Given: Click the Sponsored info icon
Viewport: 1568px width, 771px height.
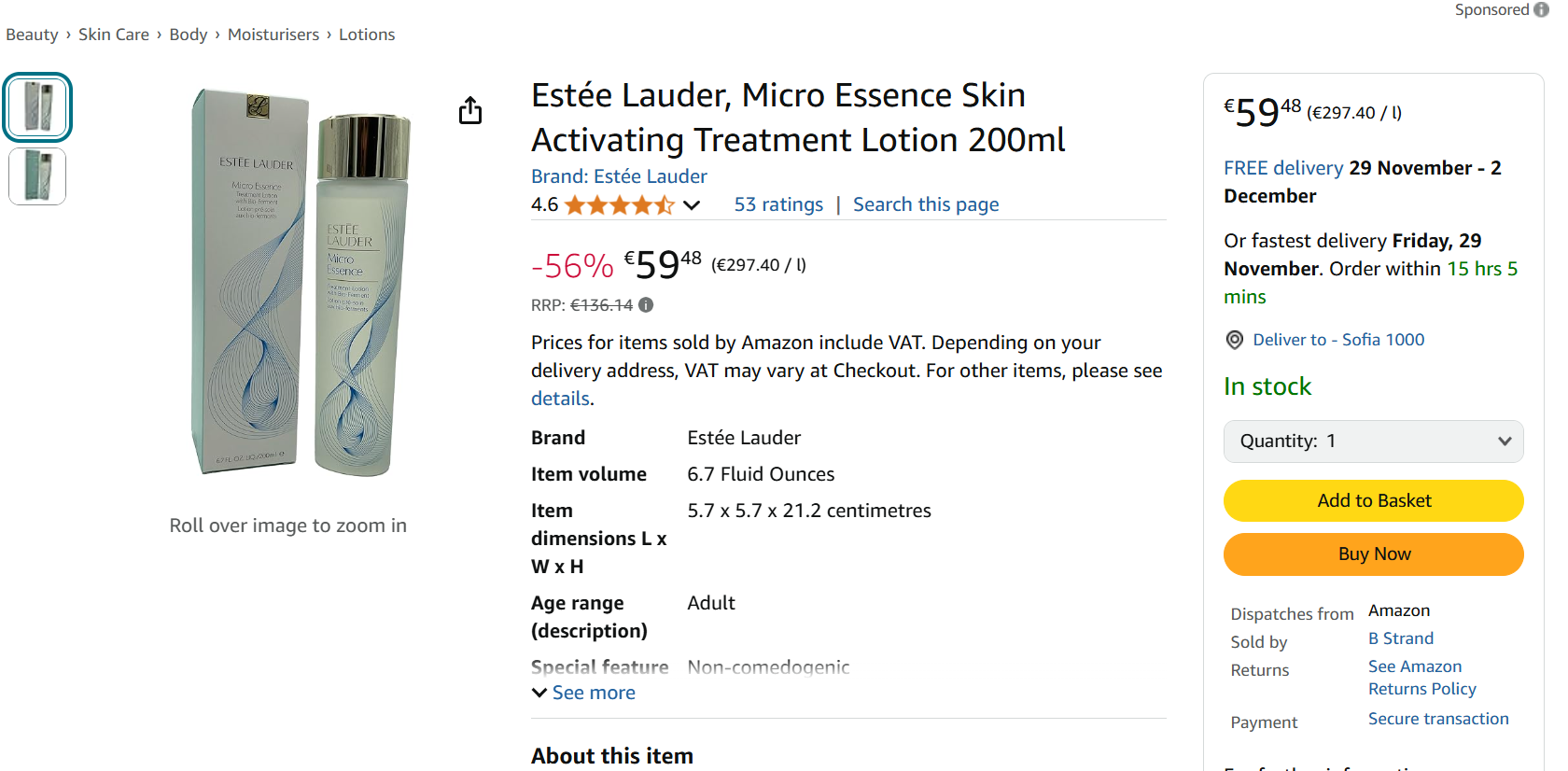Looking at the screenshot, I should (1541, 9).
